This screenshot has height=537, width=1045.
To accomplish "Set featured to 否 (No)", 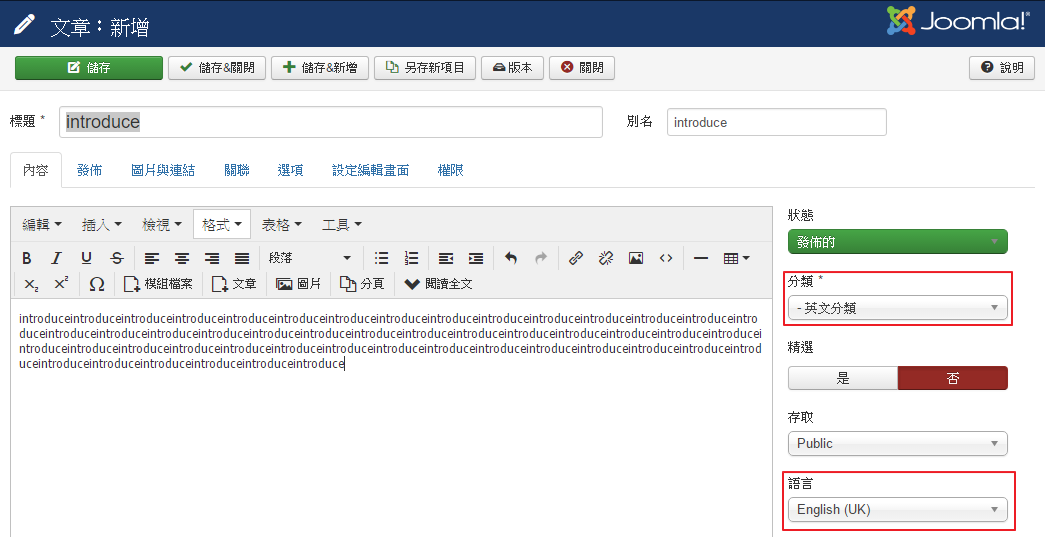I will 952,378.
